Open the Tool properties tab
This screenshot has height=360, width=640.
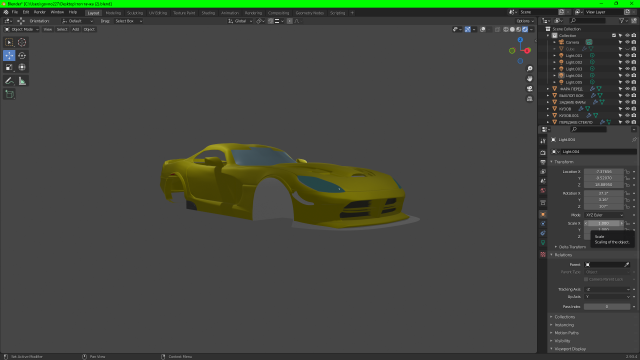click(x=543, y=141)
